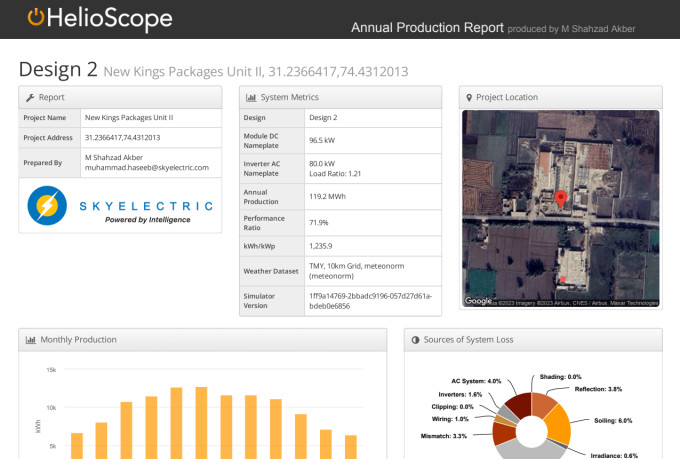Click the 'Design 2' page title
The width and height of the screenshot is (680, 459).
coord(58,69)
